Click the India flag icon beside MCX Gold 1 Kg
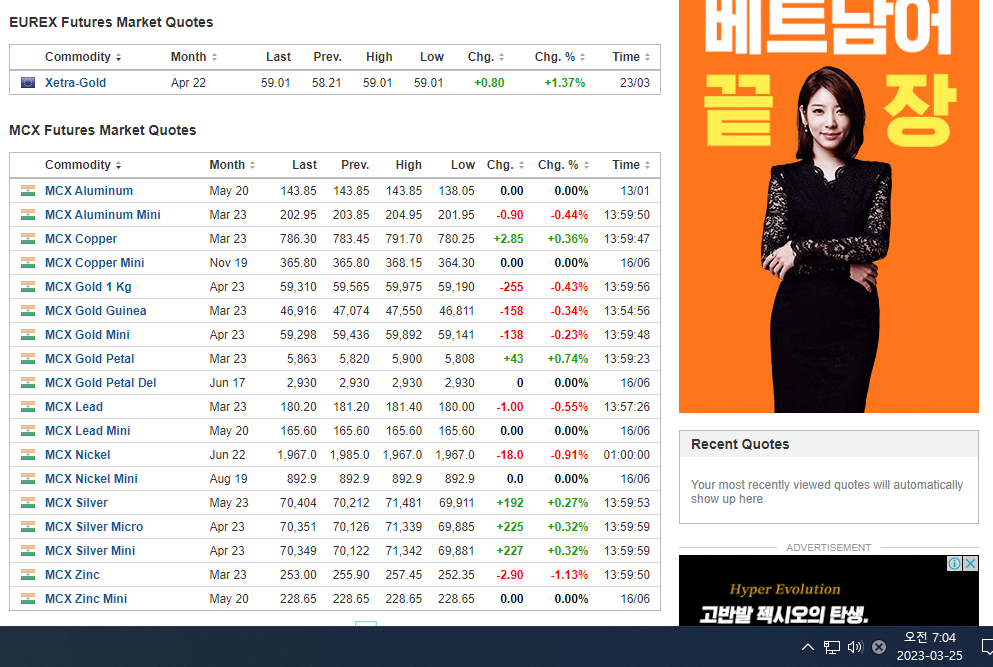Viewport: 993px width, 667px height. tap(28, 287)
